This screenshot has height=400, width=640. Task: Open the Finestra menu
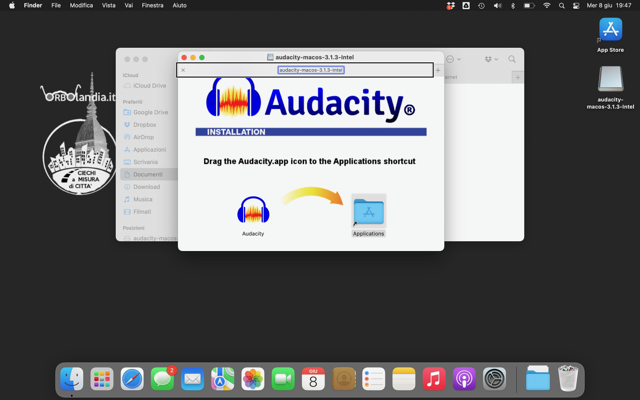[x=152, y=5]
